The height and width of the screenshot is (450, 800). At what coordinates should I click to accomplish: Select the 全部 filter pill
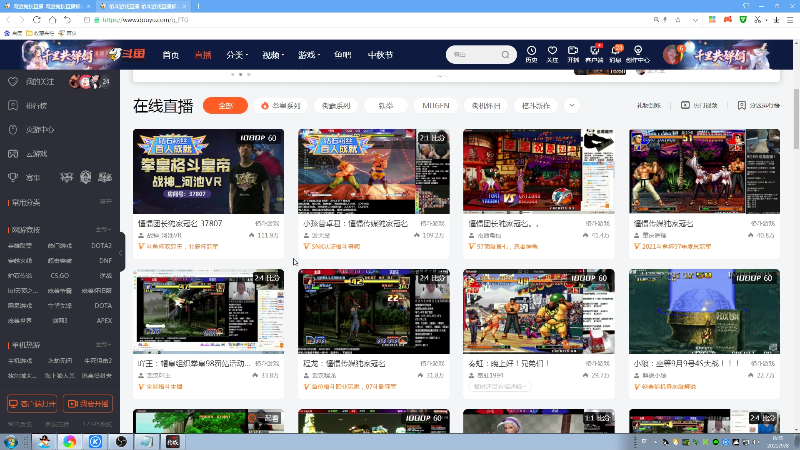tap(225, 106)
